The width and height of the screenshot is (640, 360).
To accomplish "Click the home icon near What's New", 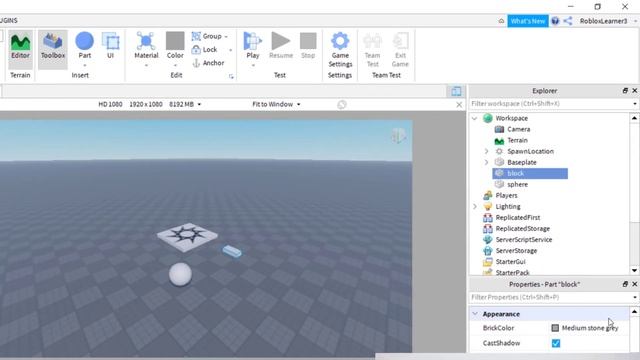I will (x=501, y=21).
